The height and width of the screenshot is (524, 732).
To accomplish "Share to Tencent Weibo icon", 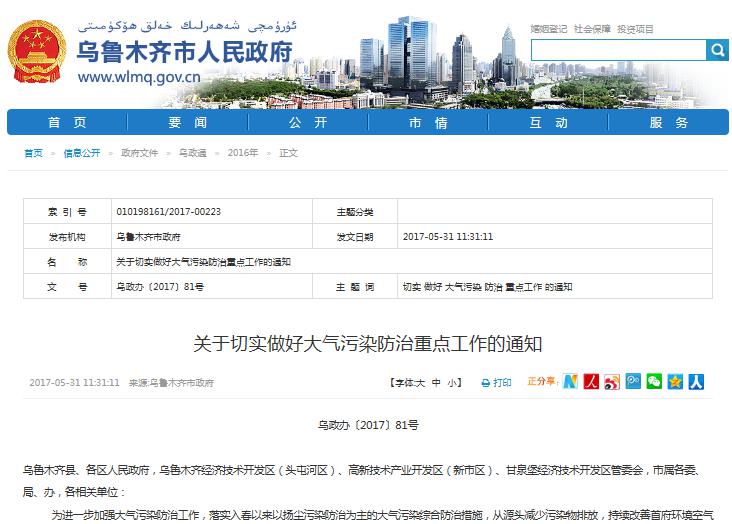I will [632, 382].
